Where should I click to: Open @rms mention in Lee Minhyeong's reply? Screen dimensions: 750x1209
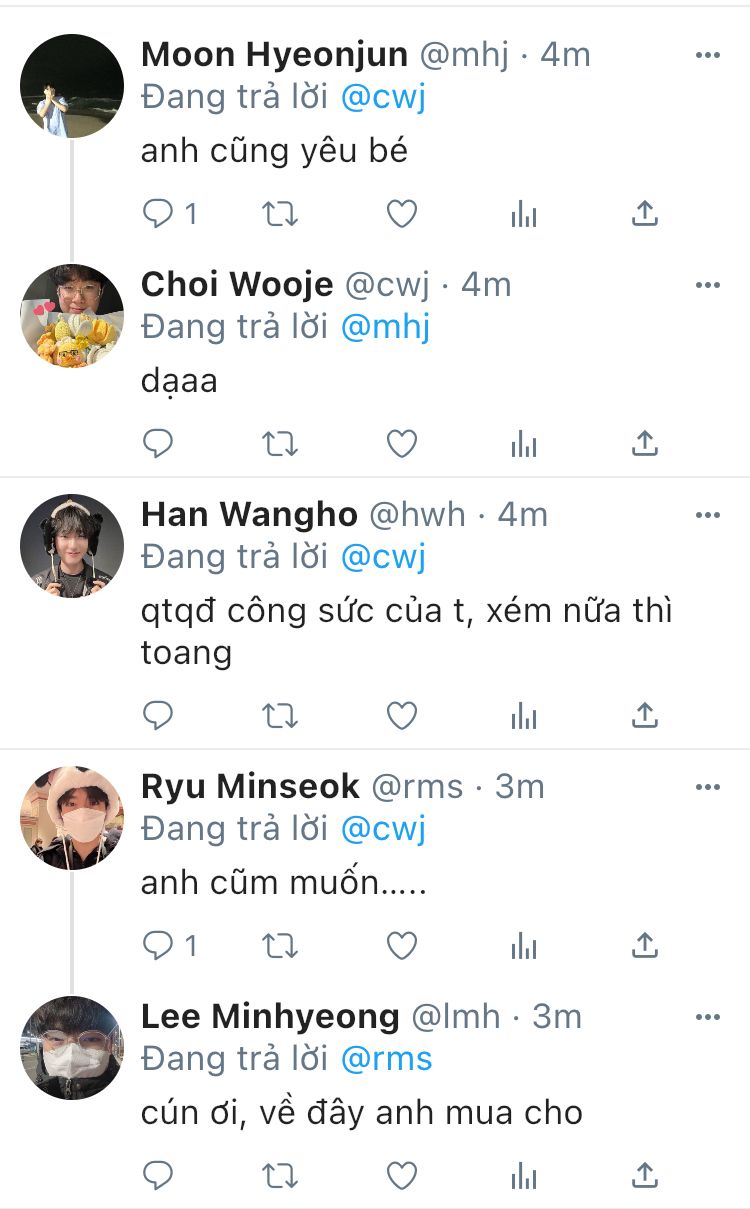(x=386, y=1059)
